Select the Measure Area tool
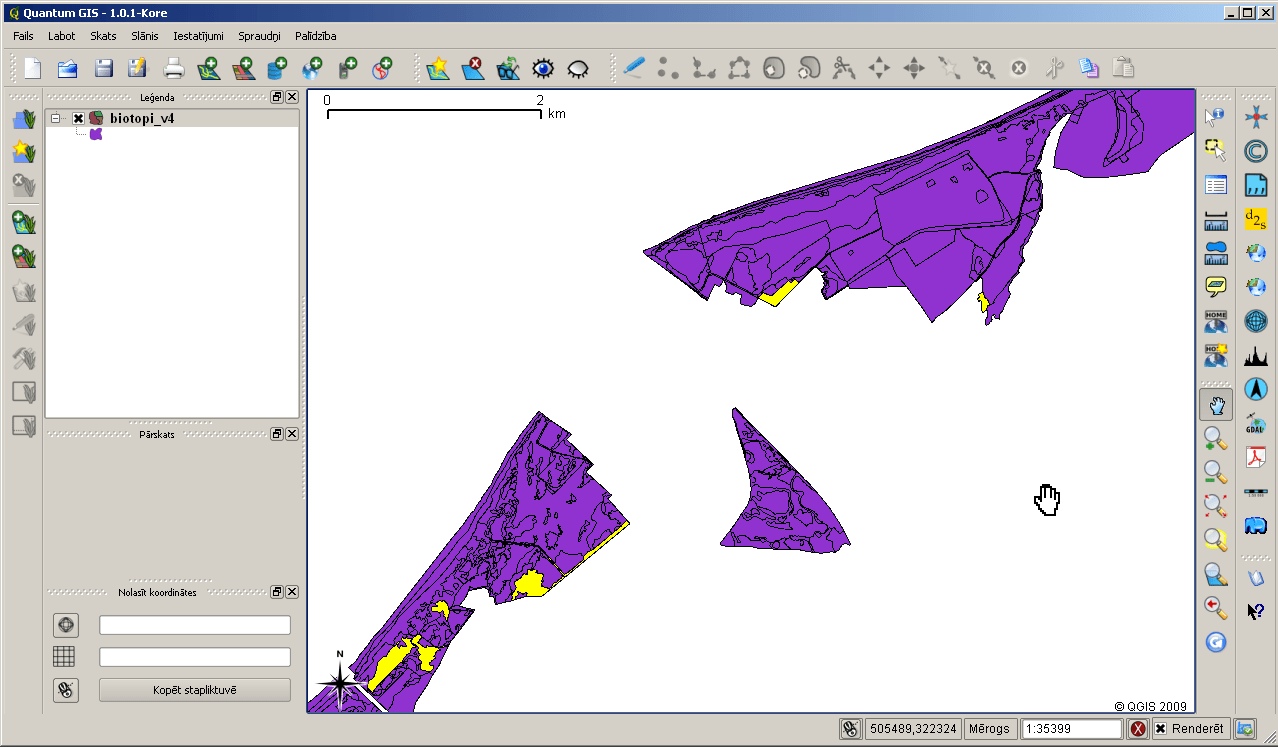 click(1215, 253)
